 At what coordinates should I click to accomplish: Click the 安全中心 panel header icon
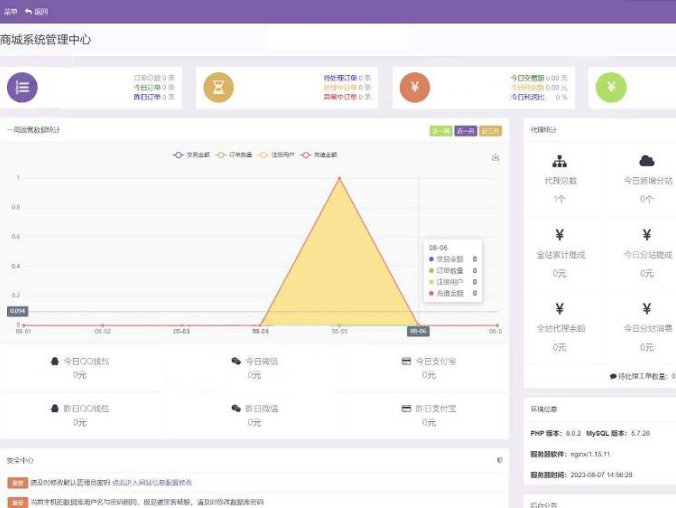pyautogui.click(x=500, y=460)
